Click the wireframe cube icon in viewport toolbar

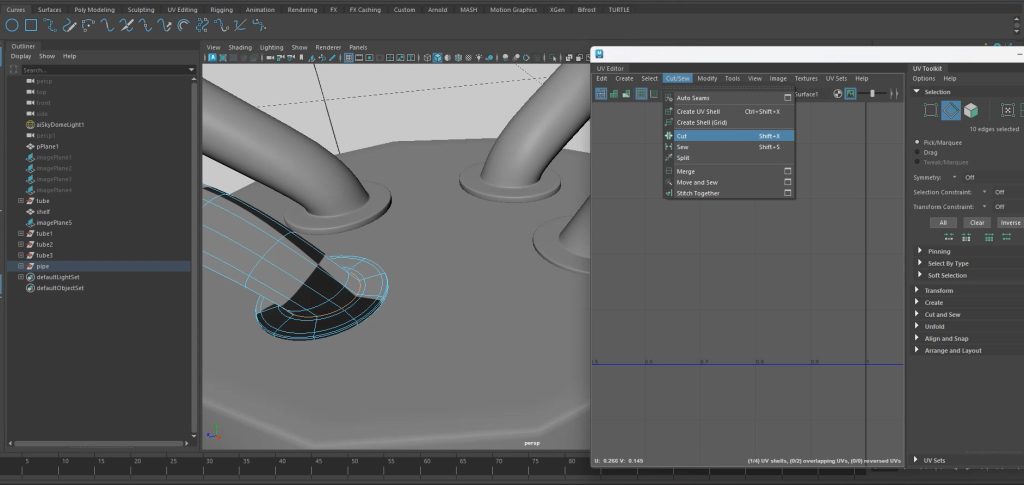coord(427,57)
